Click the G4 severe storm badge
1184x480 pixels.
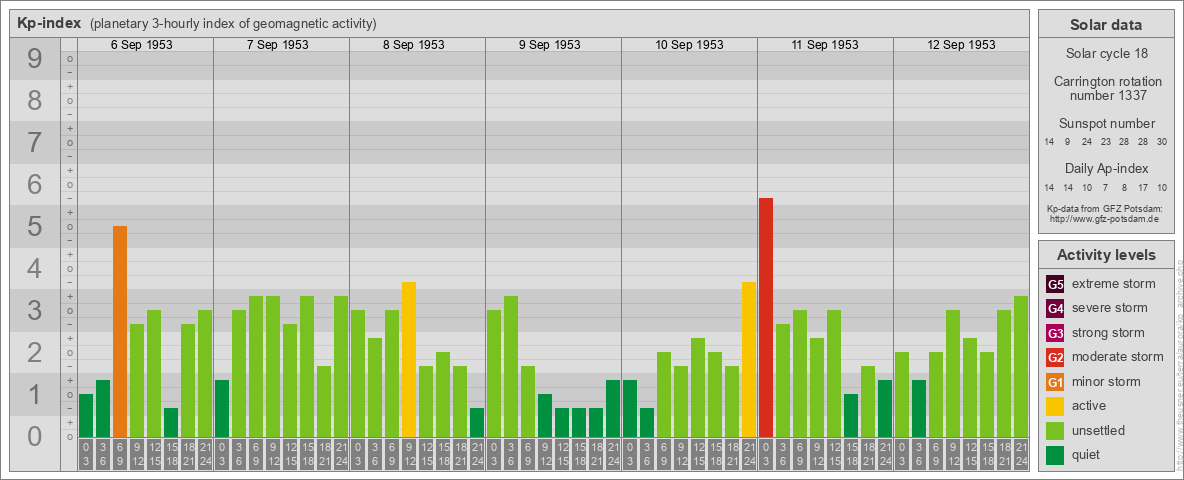(x=1055, y=308)
